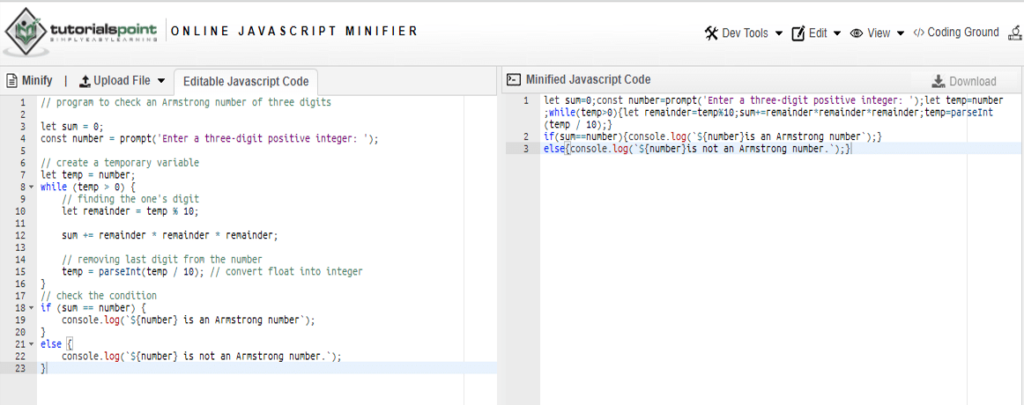
Task: Click the Edit pencil icon
Action: pyautogui.click(x=798, y=33)
